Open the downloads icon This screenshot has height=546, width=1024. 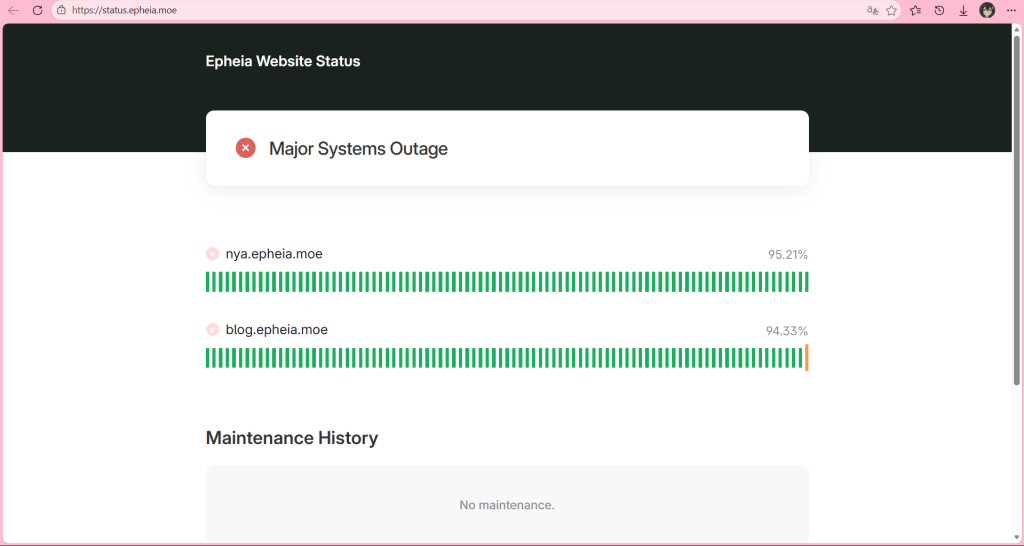coord(963,10)
